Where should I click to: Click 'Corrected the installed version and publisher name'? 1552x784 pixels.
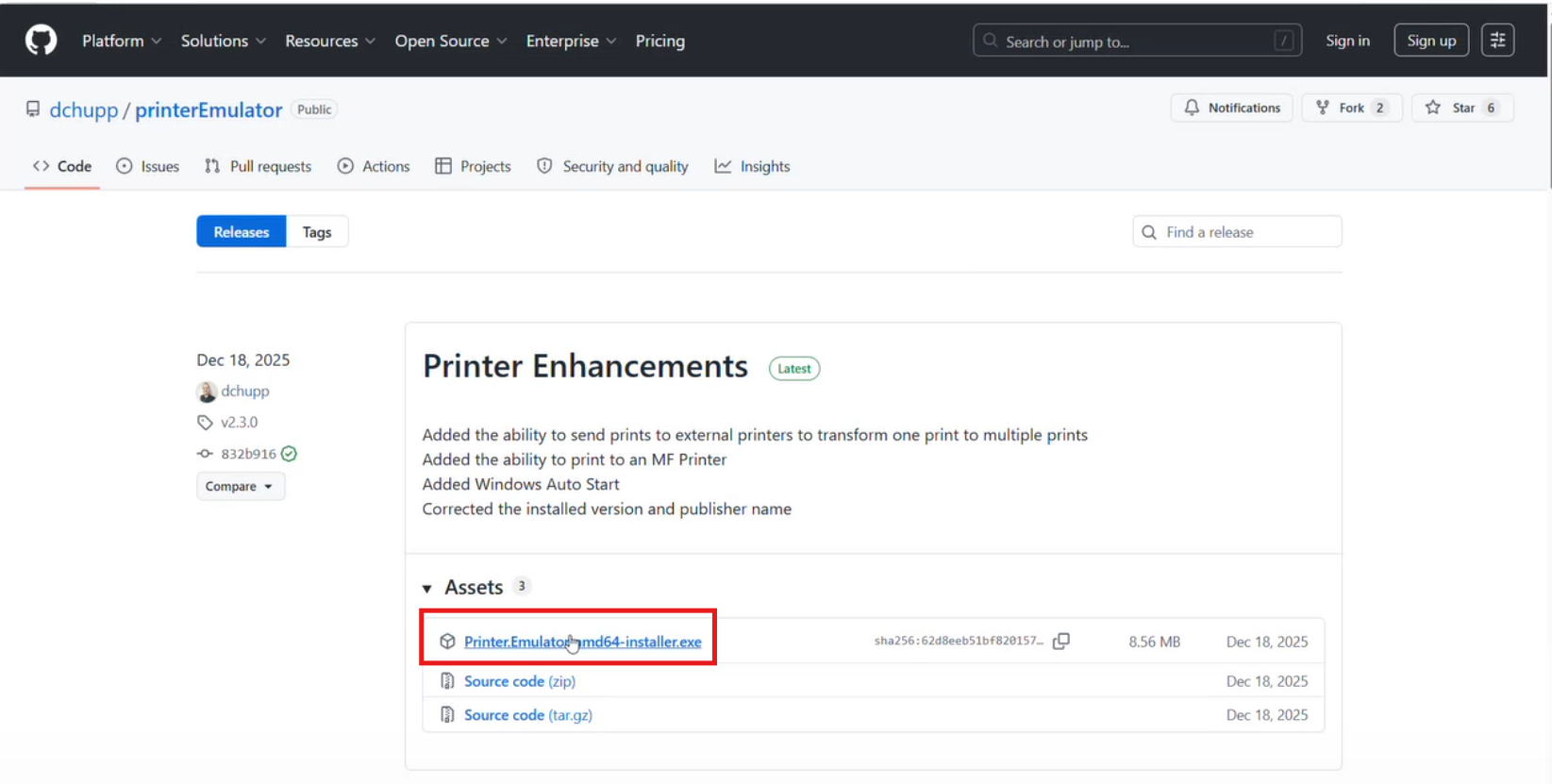click(607, 509)
